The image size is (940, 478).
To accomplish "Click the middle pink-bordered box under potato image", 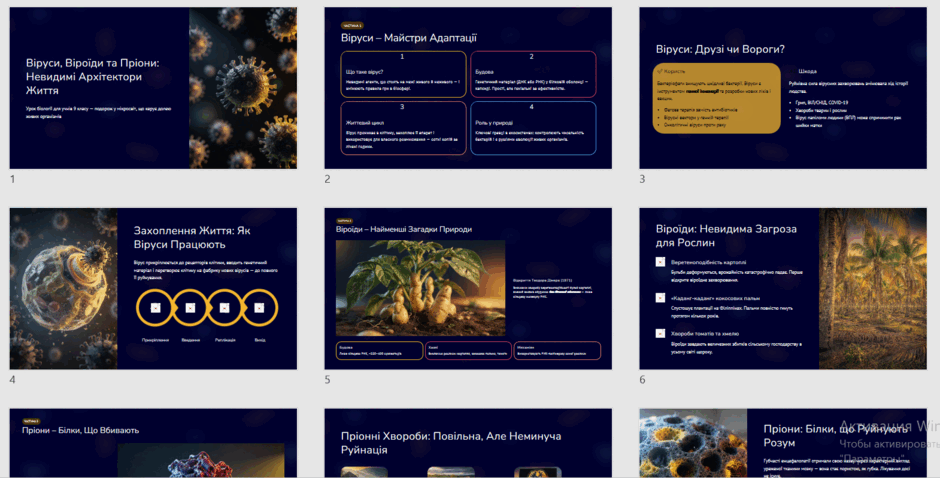I will [x=468, y=350].
